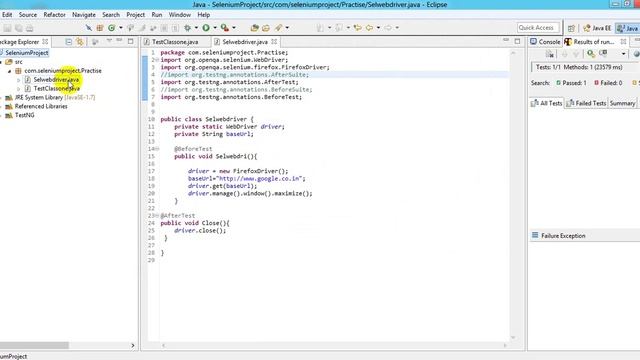Viewport: 640px width, 360px height.
Task: Maximize the code editor area
Action: [518, 41]
